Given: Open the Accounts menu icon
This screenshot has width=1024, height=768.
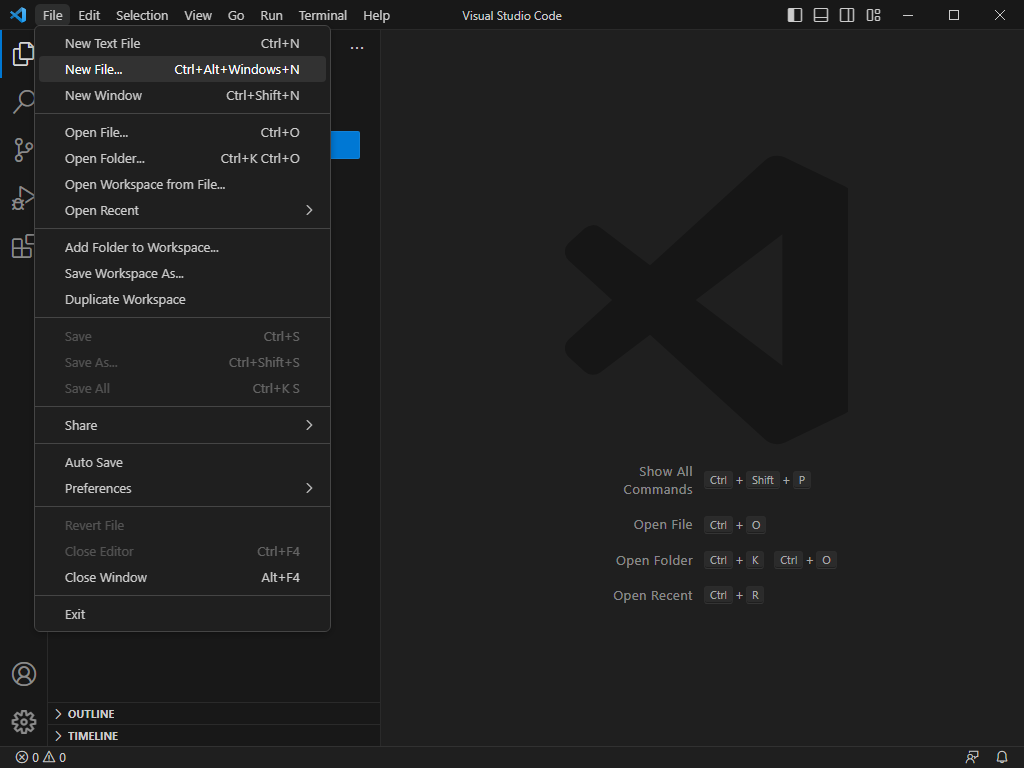Looking at the screenshot, I should 24,674.
